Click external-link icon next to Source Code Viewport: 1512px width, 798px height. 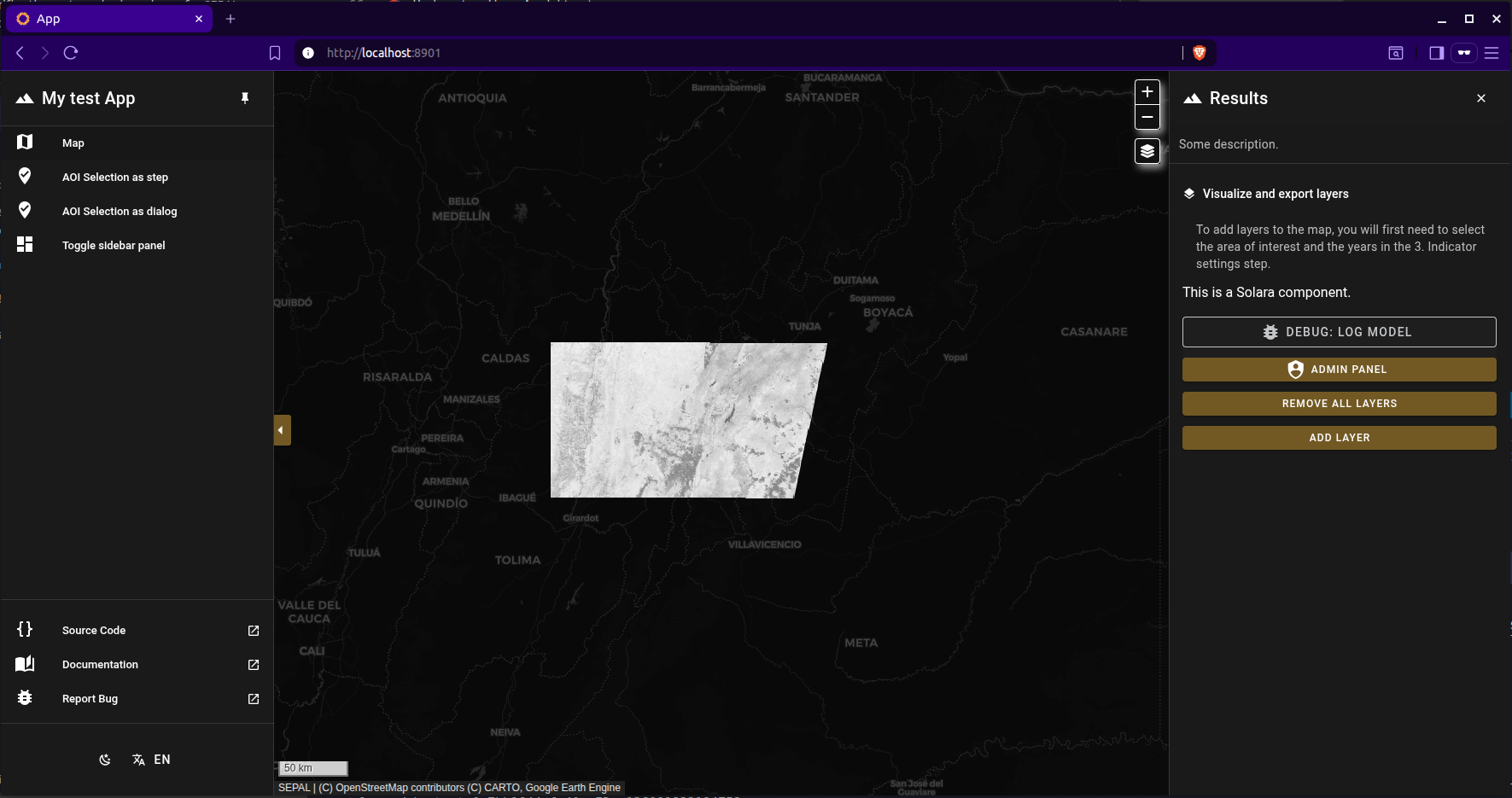click(254, 630)
